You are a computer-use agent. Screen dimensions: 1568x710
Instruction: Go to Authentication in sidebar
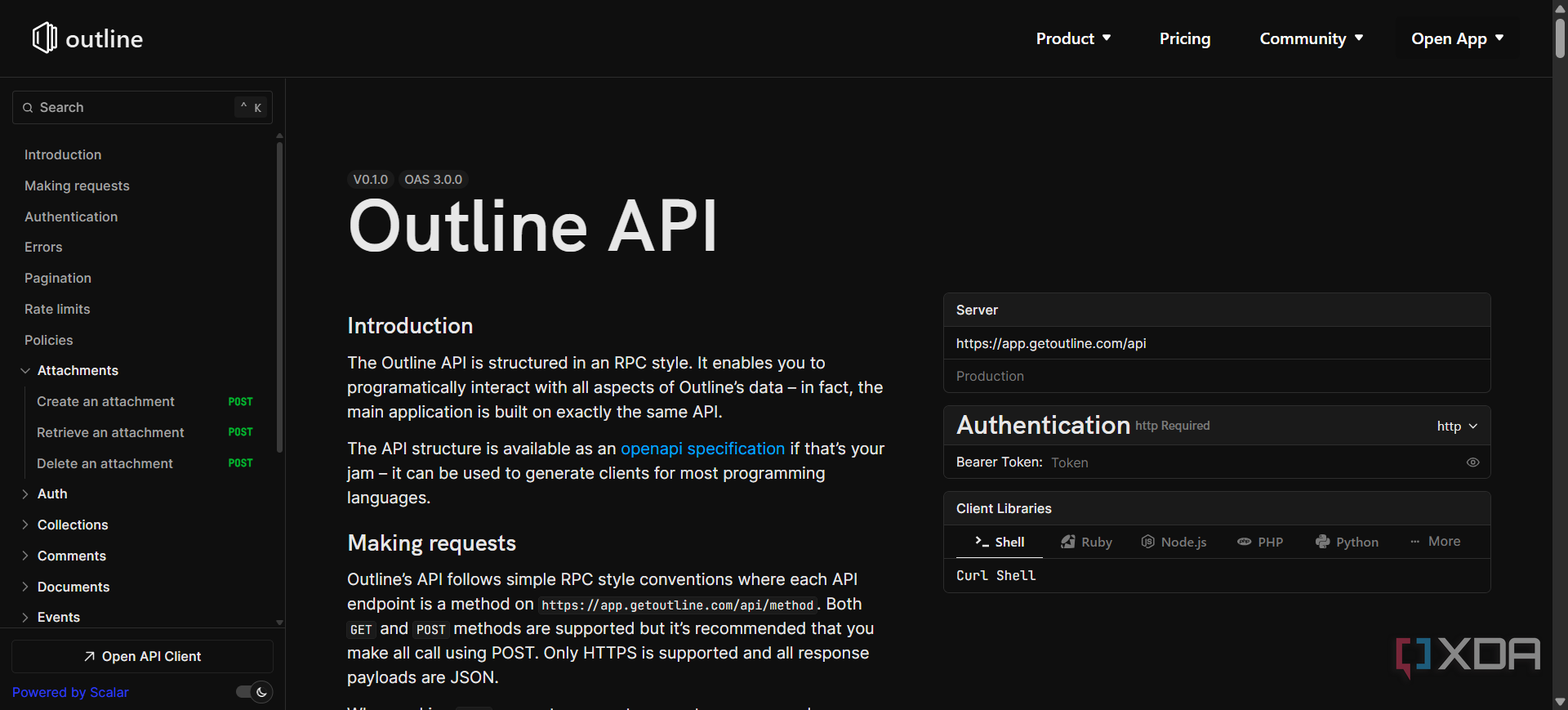click(x=71, y=217)
